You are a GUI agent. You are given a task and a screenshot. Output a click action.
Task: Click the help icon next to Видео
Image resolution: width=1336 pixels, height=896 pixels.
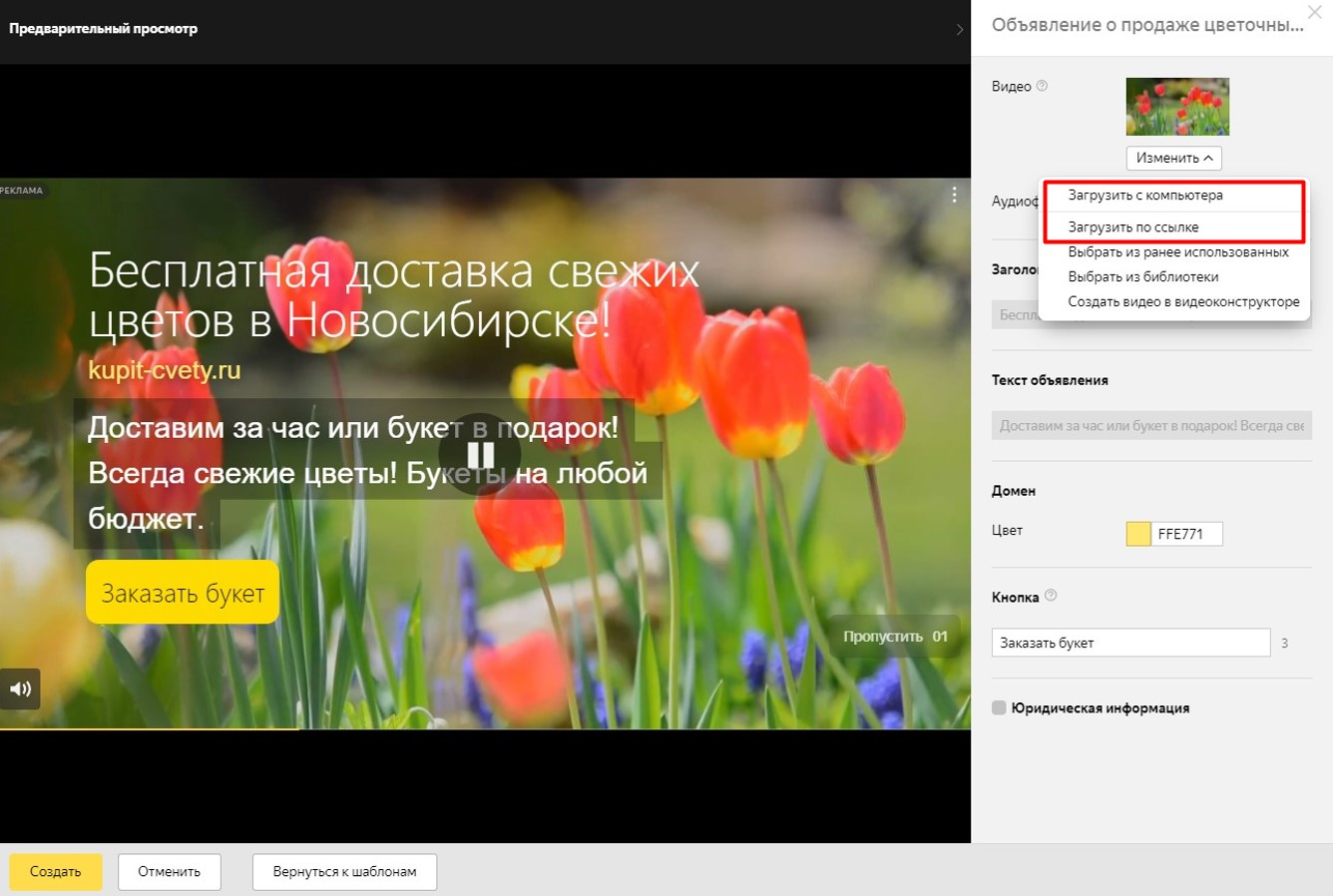[1042, 86]
